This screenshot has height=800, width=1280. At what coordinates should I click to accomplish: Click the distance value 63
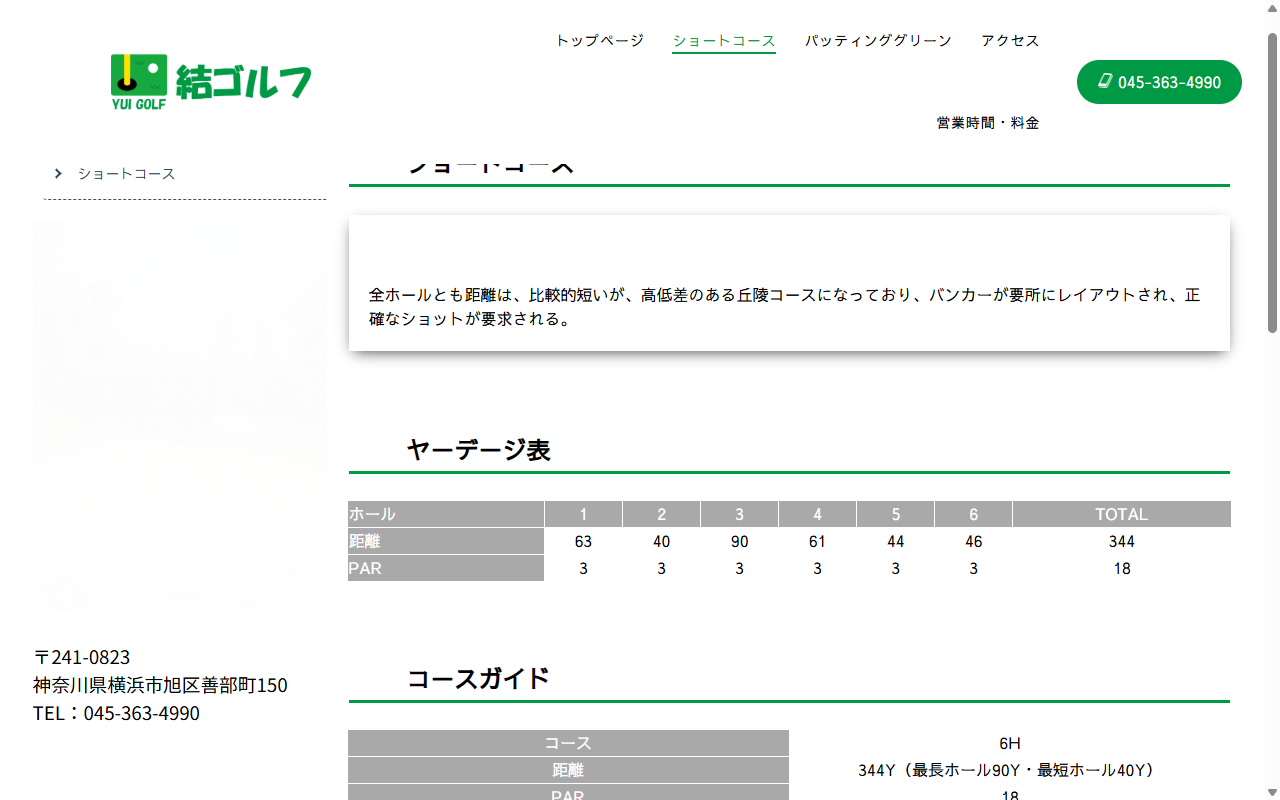coord(584,541)
